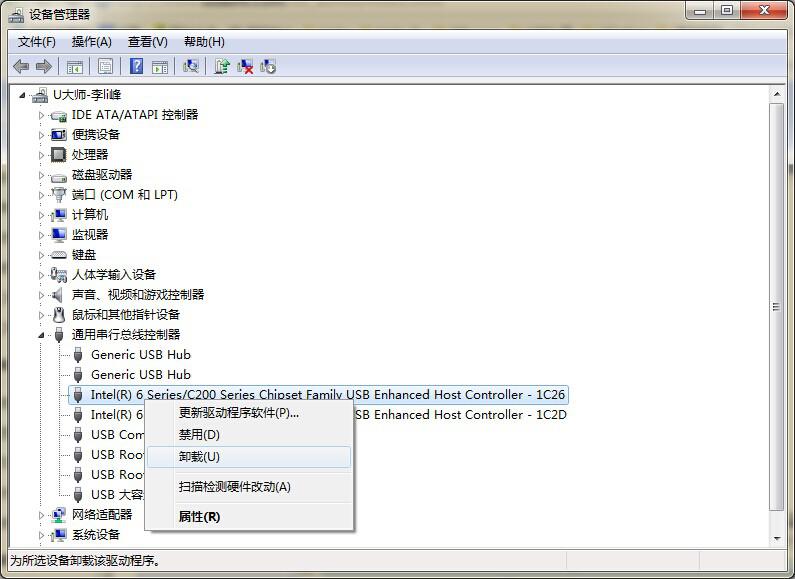The image size is (795, 579).
Task: Open the 查看(V) menu
Action: [147, 41]
